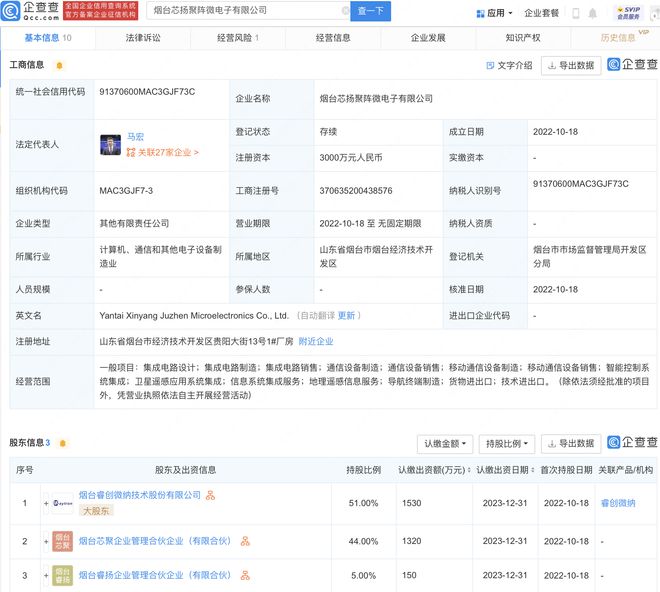Image resolution: width=660 pixels, height=592 pixels.
Task: Switch to the 历史信息 VIP tab
Action: pyautogui.click(x=619, y=37)
